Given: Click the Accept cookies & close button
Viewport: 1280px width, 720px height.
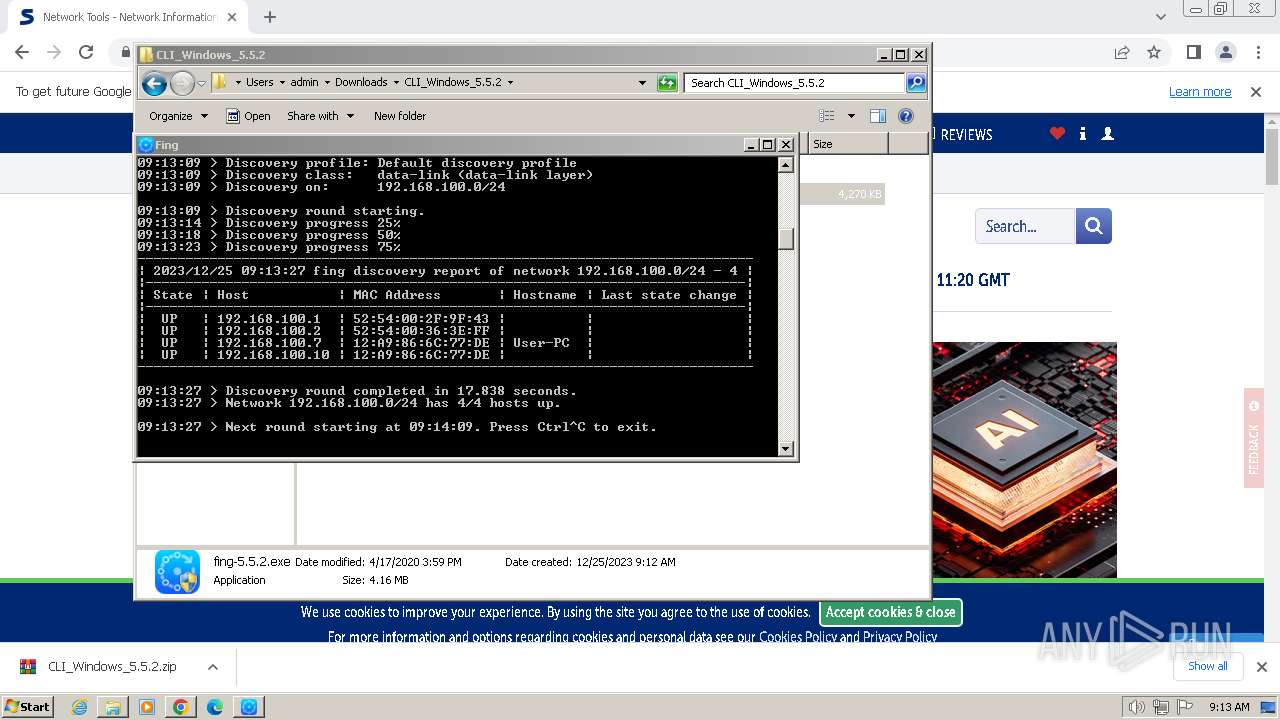Looking at the screenshot, I should click(890, 612).
